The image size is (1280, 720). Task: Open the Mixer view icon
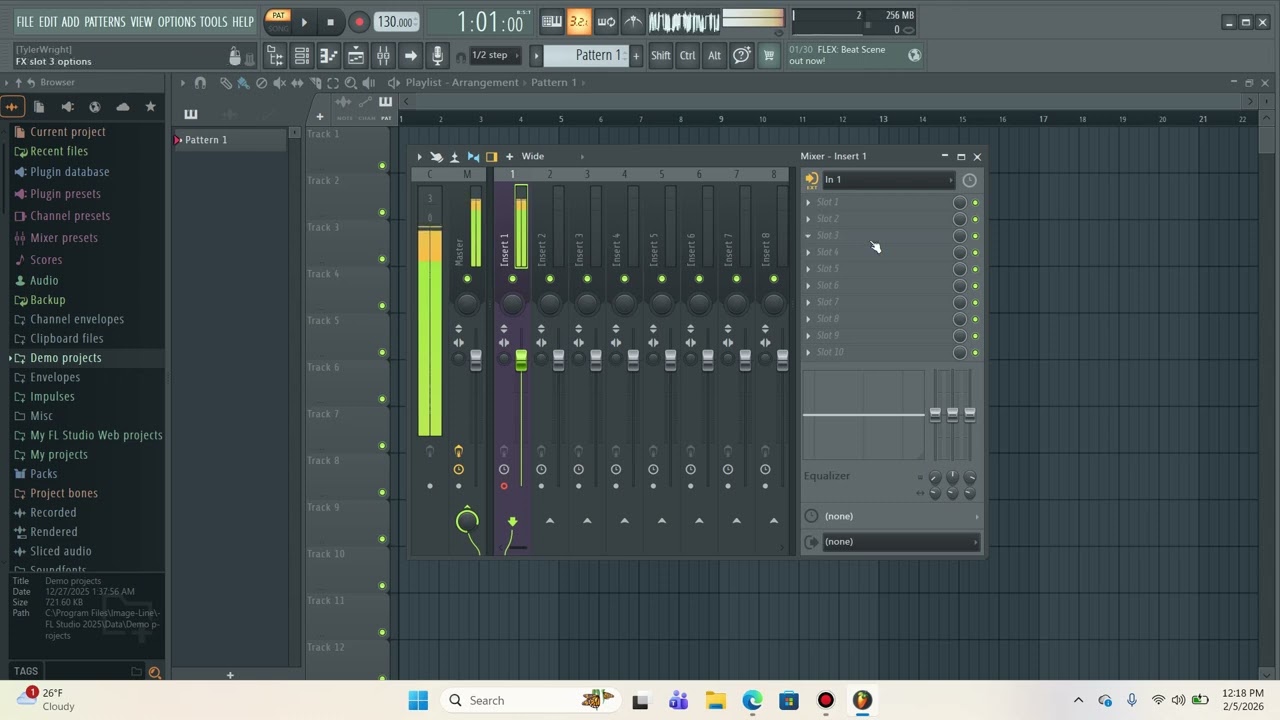tap(383, 56)
